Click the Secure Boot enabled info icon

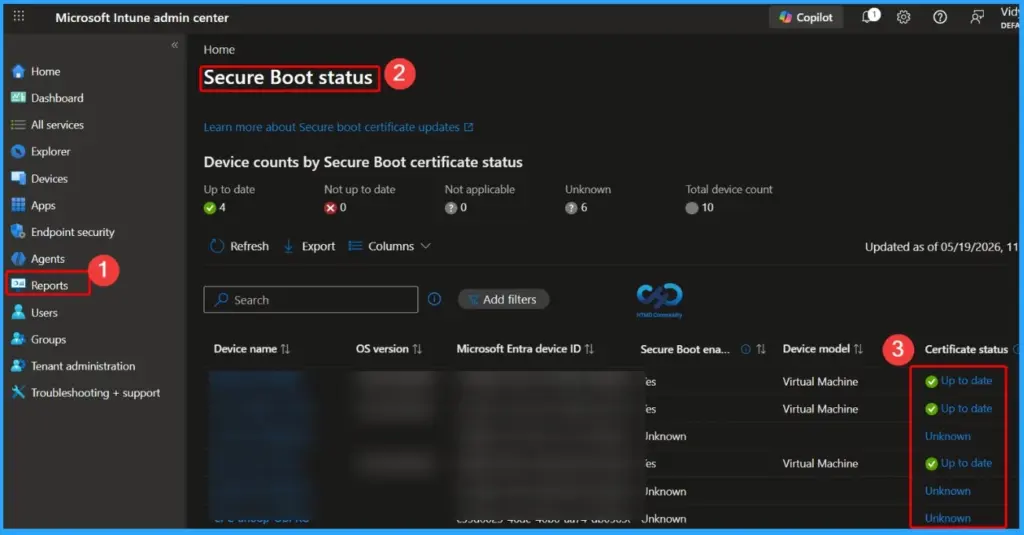click(745, 349)
